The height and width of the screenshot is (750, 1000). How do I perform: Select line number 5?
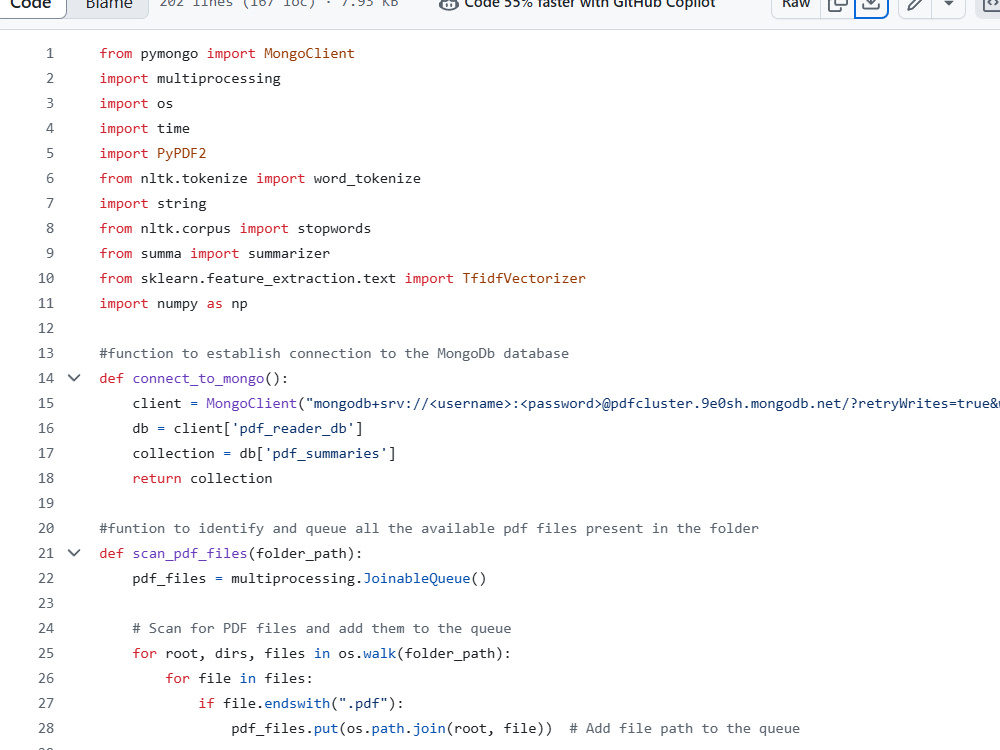coord(50,154)
